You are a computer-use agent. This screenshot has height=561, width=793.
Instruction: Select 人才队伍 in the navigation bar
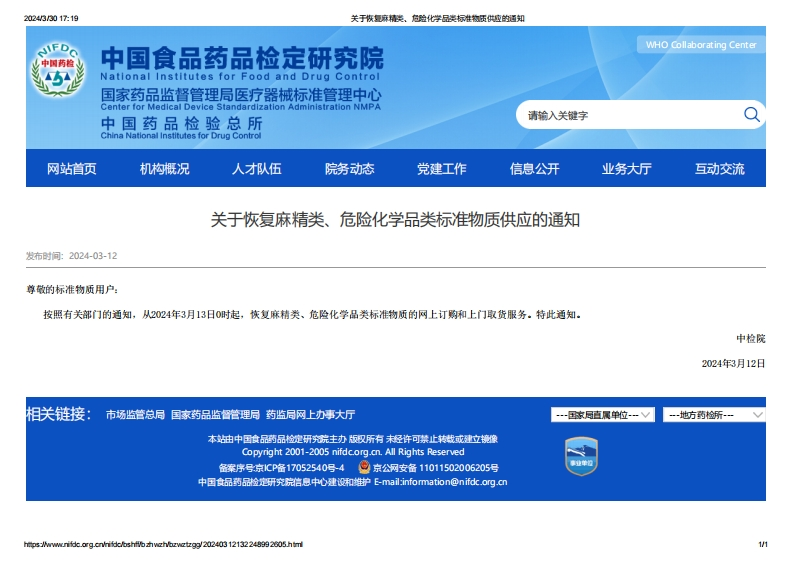(x=257, y=169)
